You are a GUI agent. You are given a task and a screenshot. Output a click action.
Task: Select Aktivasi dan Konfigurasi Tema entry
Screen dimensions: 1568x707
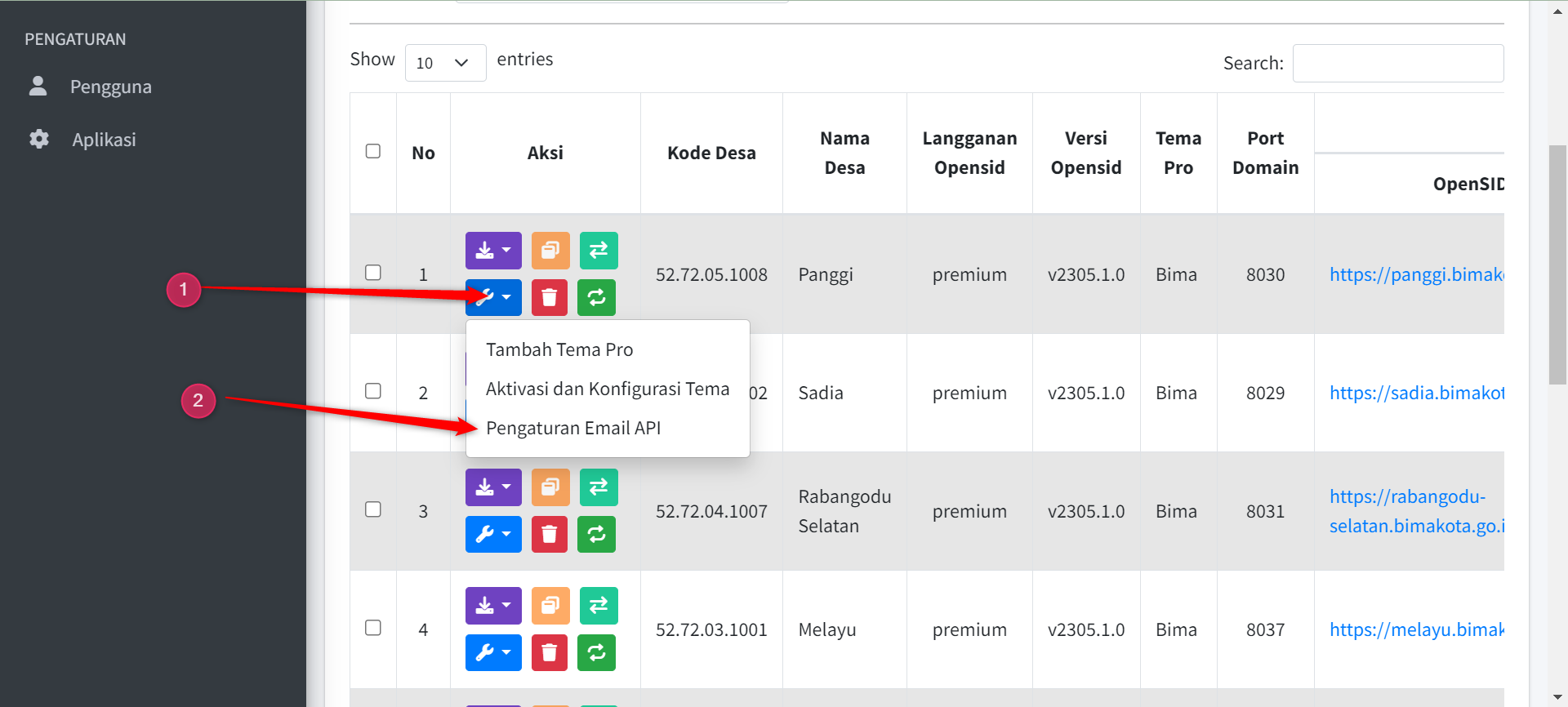(608, 389)
